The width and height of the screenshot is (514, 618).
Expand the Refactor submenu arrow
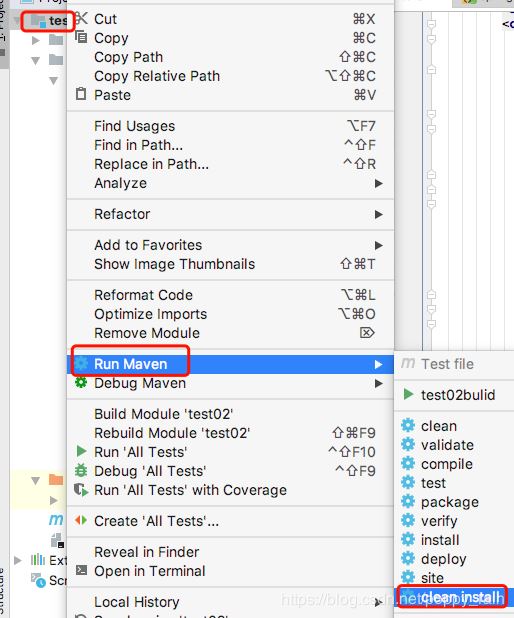coord(379,214)
